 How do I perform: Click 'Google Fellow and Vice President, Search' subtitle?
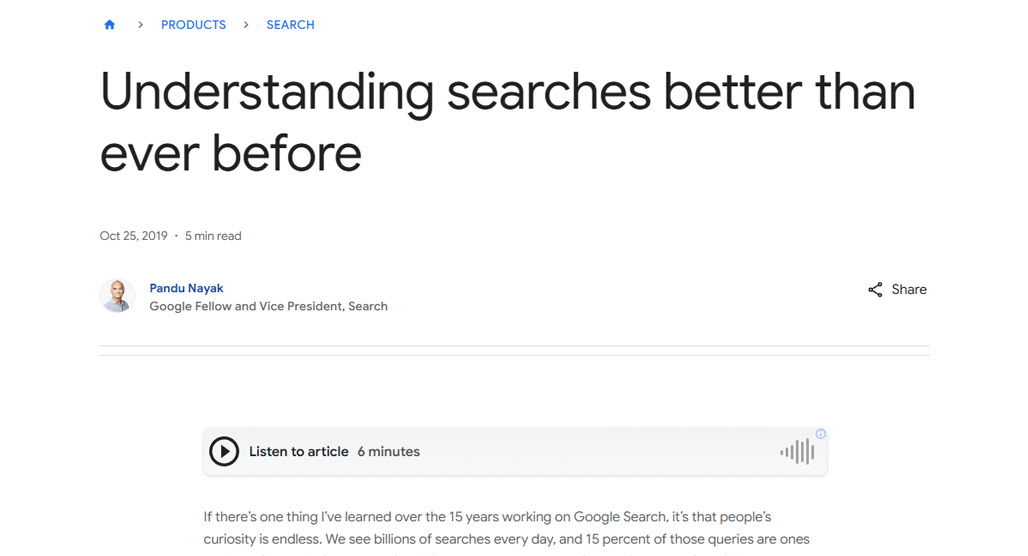click(268, 306)
